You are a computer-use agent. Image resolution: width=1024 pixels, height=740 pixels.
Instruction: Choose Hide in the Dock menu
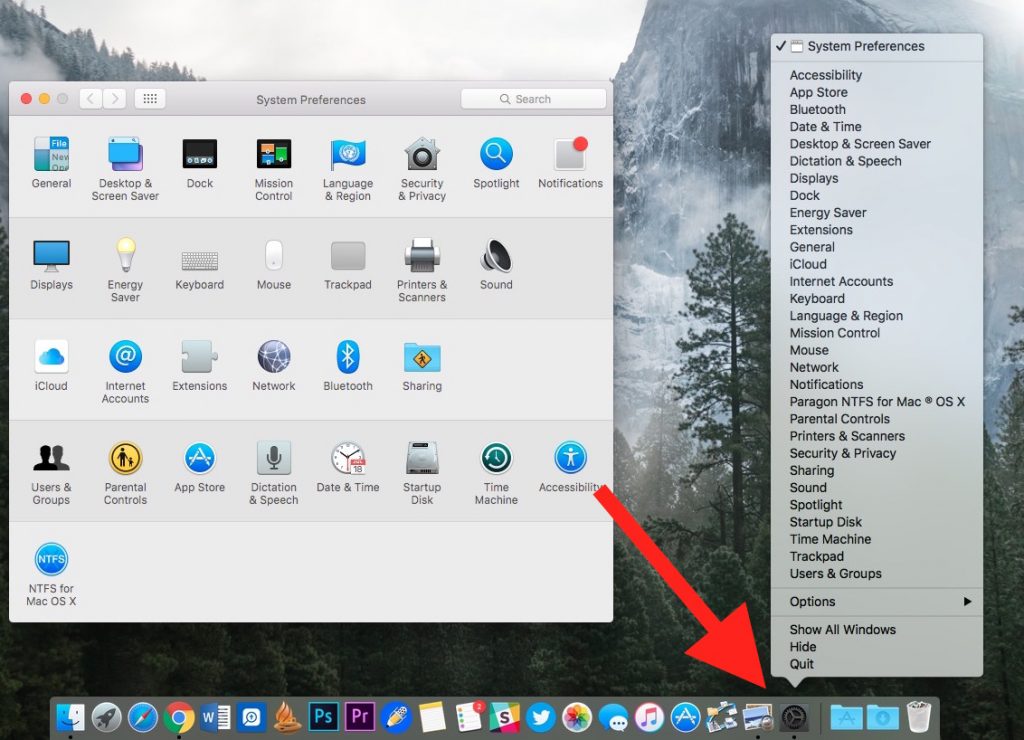pyautogui.click(x=803, y=647)
